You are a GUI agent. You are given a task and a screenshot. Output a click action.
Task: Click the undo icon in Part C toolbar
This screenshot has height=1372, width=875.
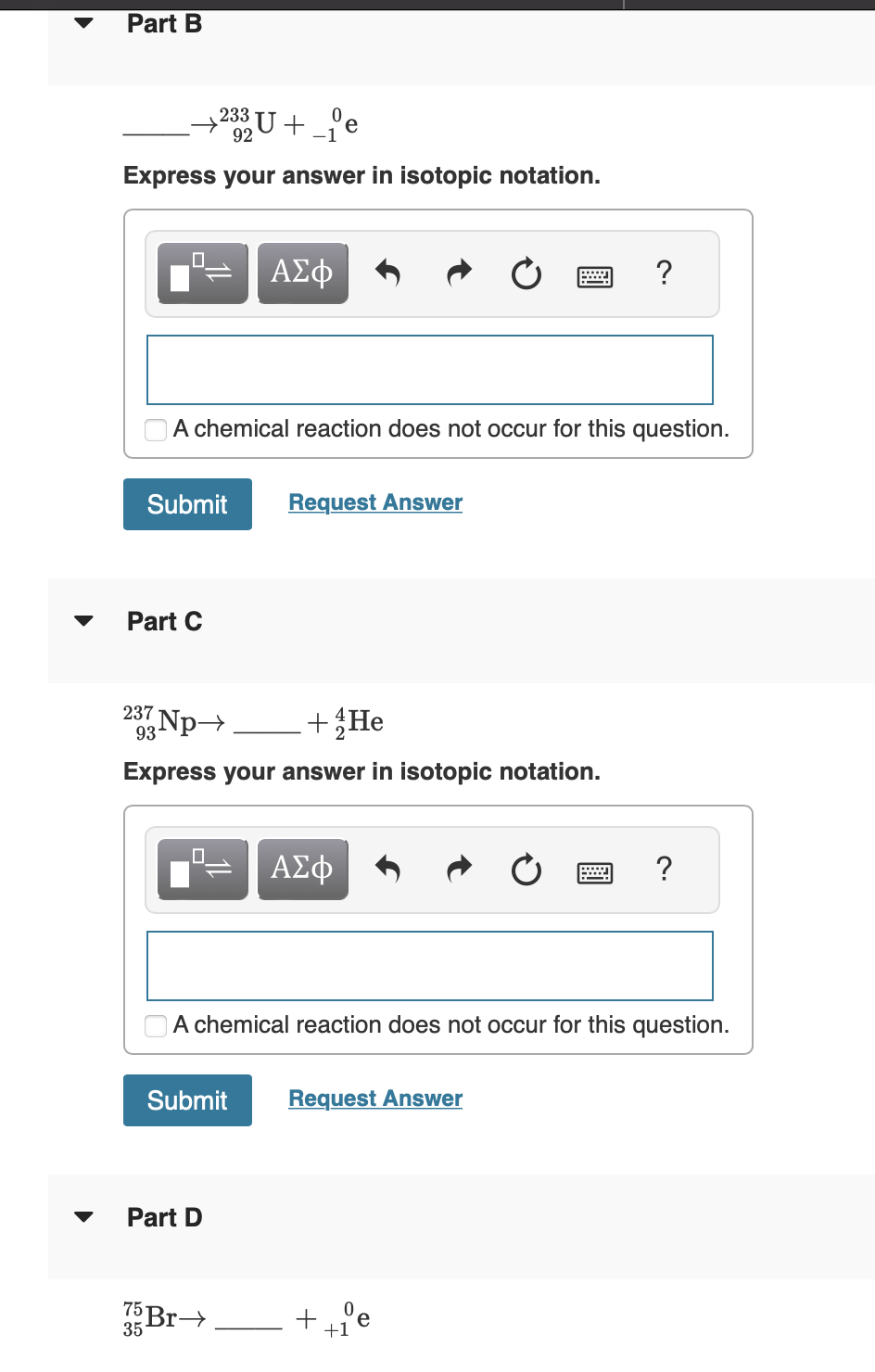388,869
